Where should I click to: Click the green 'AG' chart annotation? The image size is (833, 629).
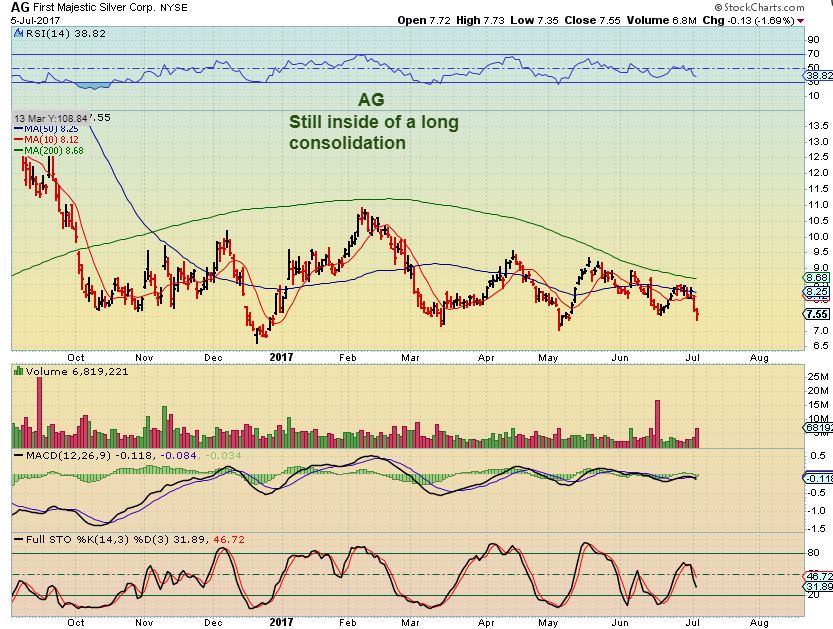click(x=371, y=99)
